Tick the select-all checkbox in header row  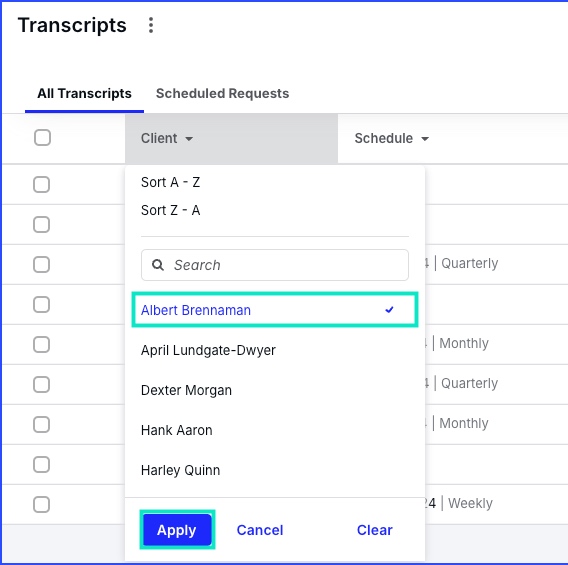pos(42,138)
